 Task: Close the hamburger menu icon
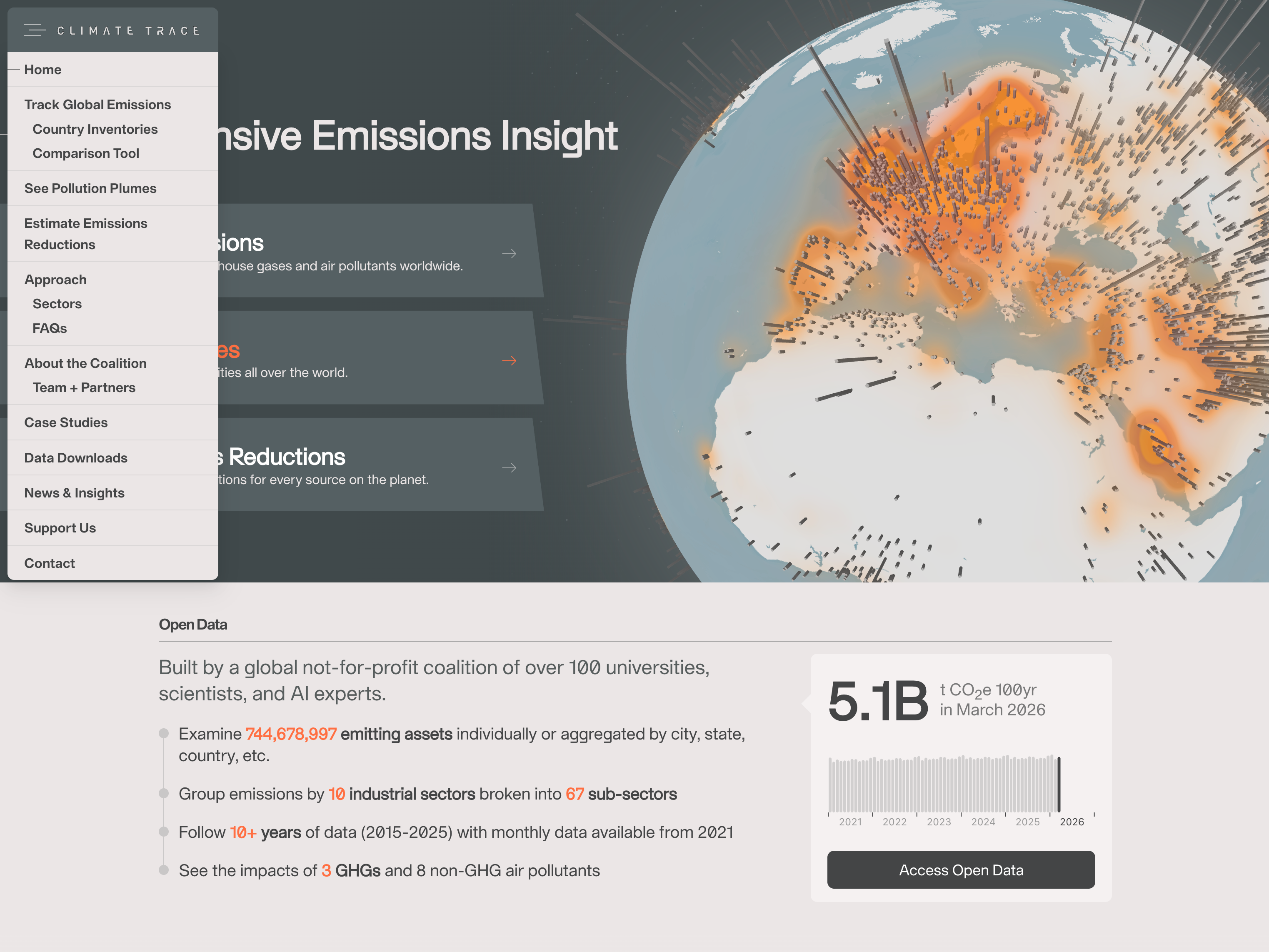pyautogui.click(x=35, y=30)
